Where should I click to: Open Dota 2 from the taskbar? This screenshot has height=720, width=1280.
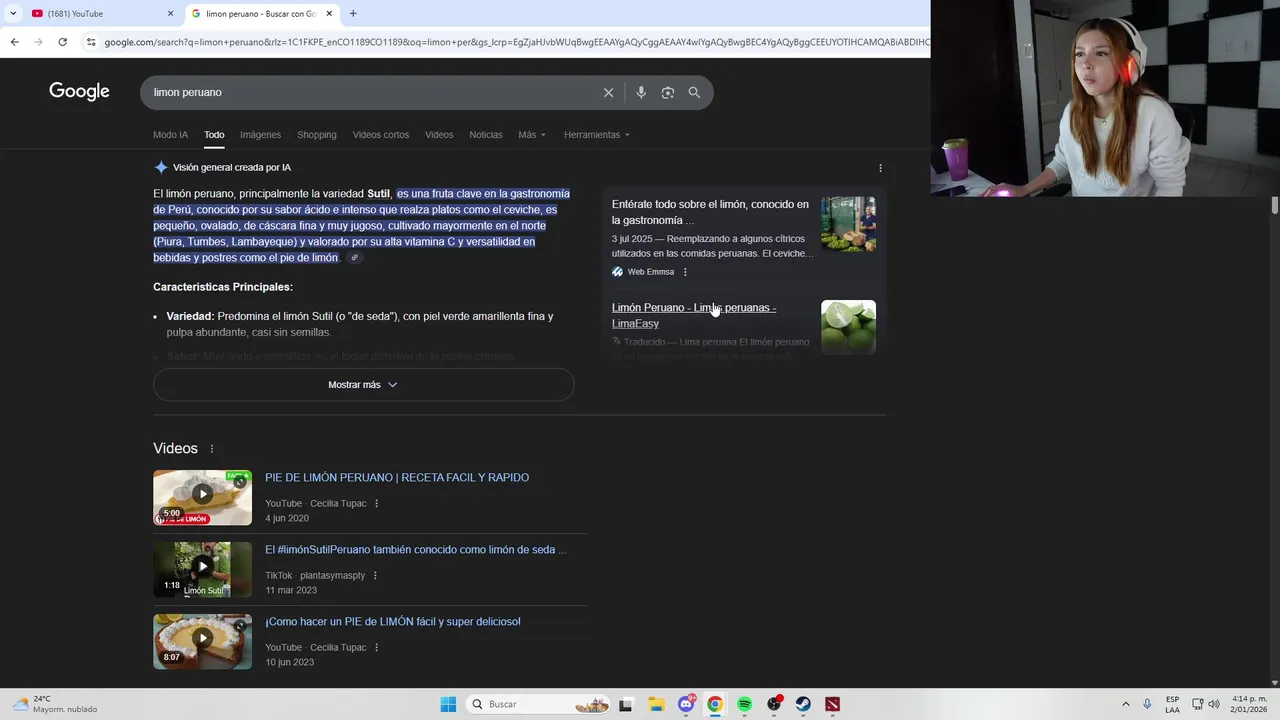pyautogui.click(x=832, y=704)
